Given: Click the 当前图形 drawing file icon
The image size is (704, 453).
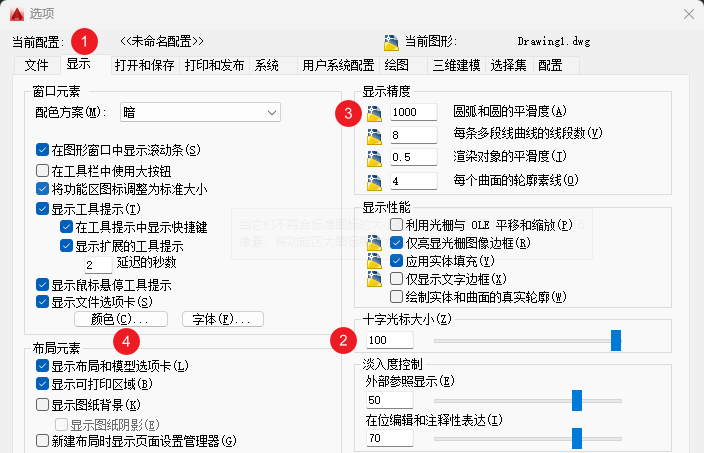Looking at the screenshot, I should pyautogui.click(x=391, y=42).
